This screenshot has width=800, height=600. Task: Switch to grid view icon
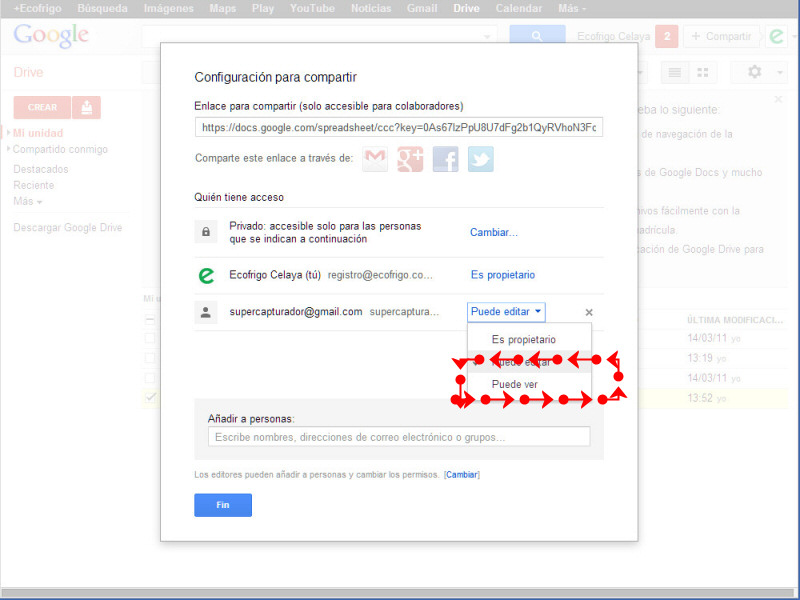pyautogui.click(x=703, y=72)
